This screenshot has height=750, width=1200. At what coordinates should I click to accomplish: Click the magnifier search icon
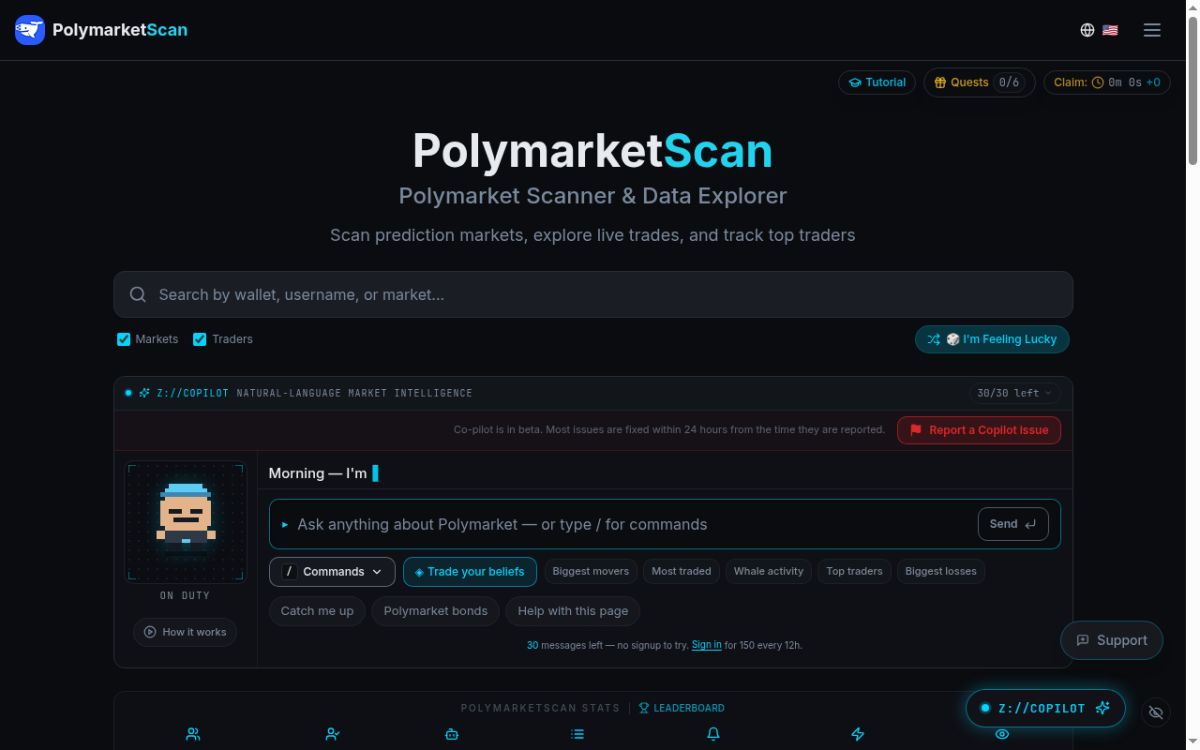(138, 295)
